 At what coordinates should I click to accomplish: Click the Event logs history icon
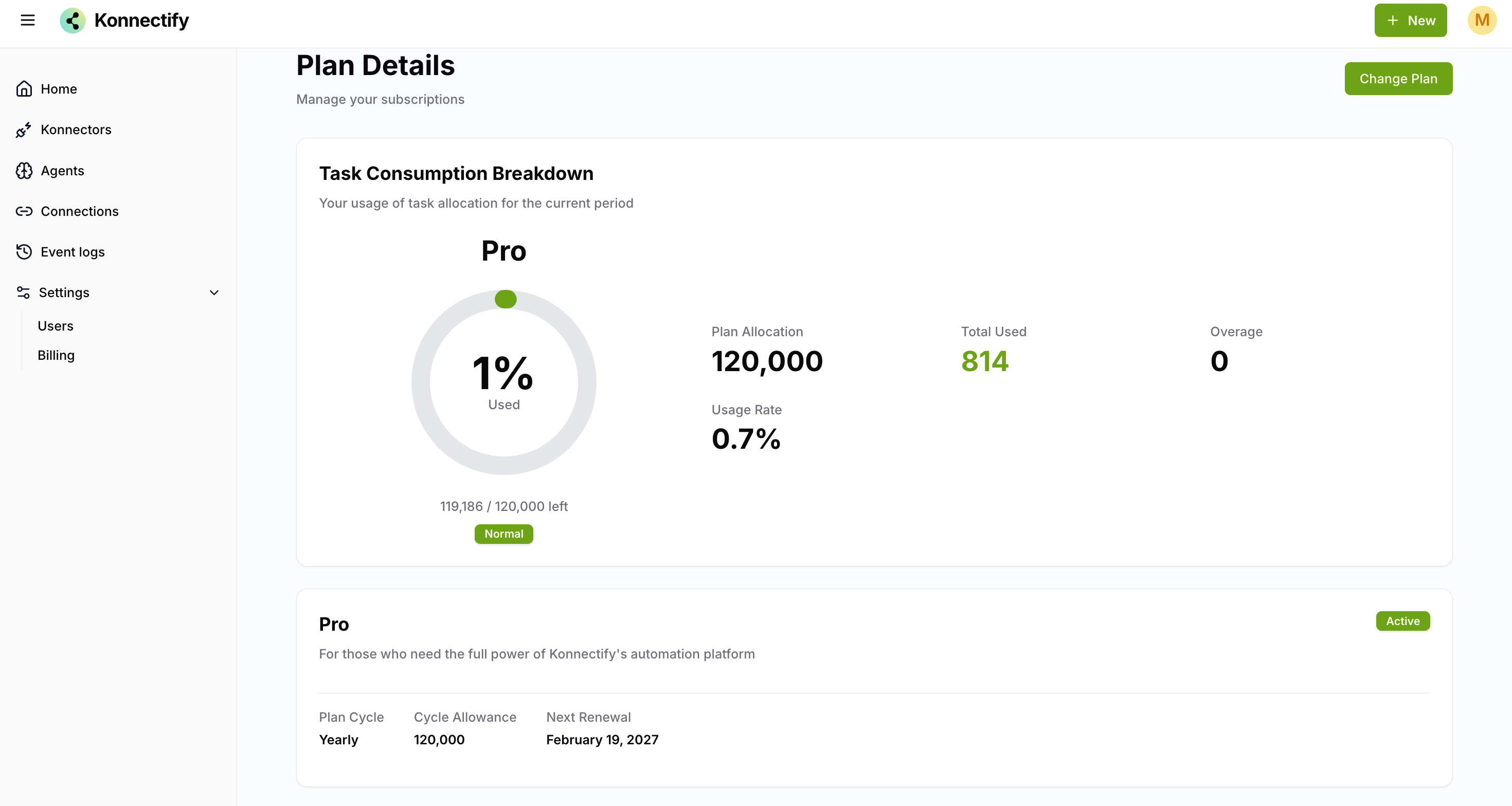tap(24, 252)
